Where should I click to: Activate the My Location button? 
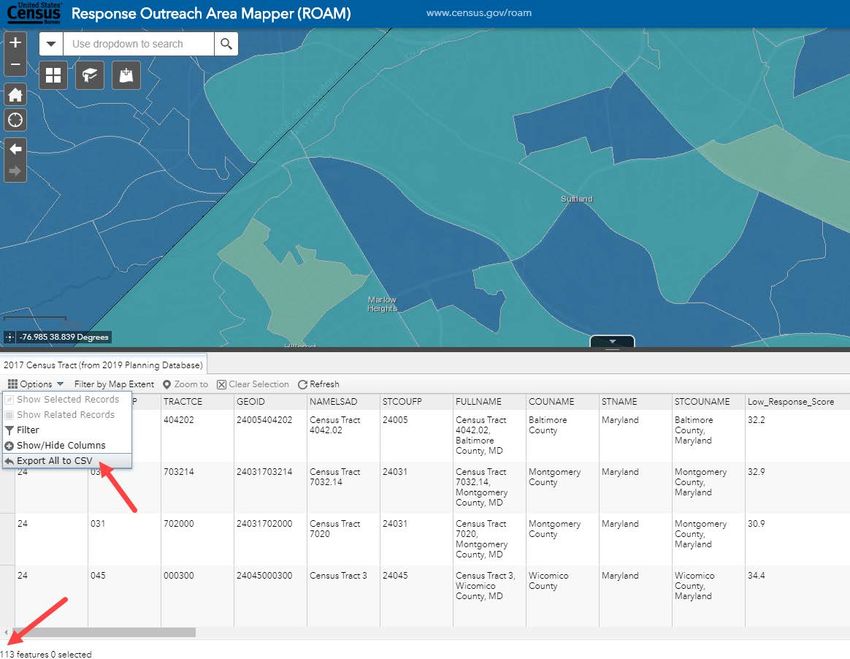[x=15, y=120]
